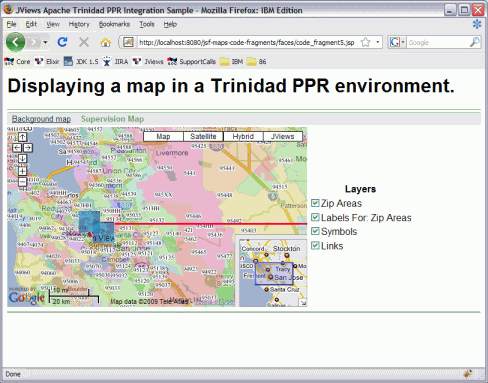Bookmark this page with the star icon
This screenshot has width=488, height=383.
[366, 42]
